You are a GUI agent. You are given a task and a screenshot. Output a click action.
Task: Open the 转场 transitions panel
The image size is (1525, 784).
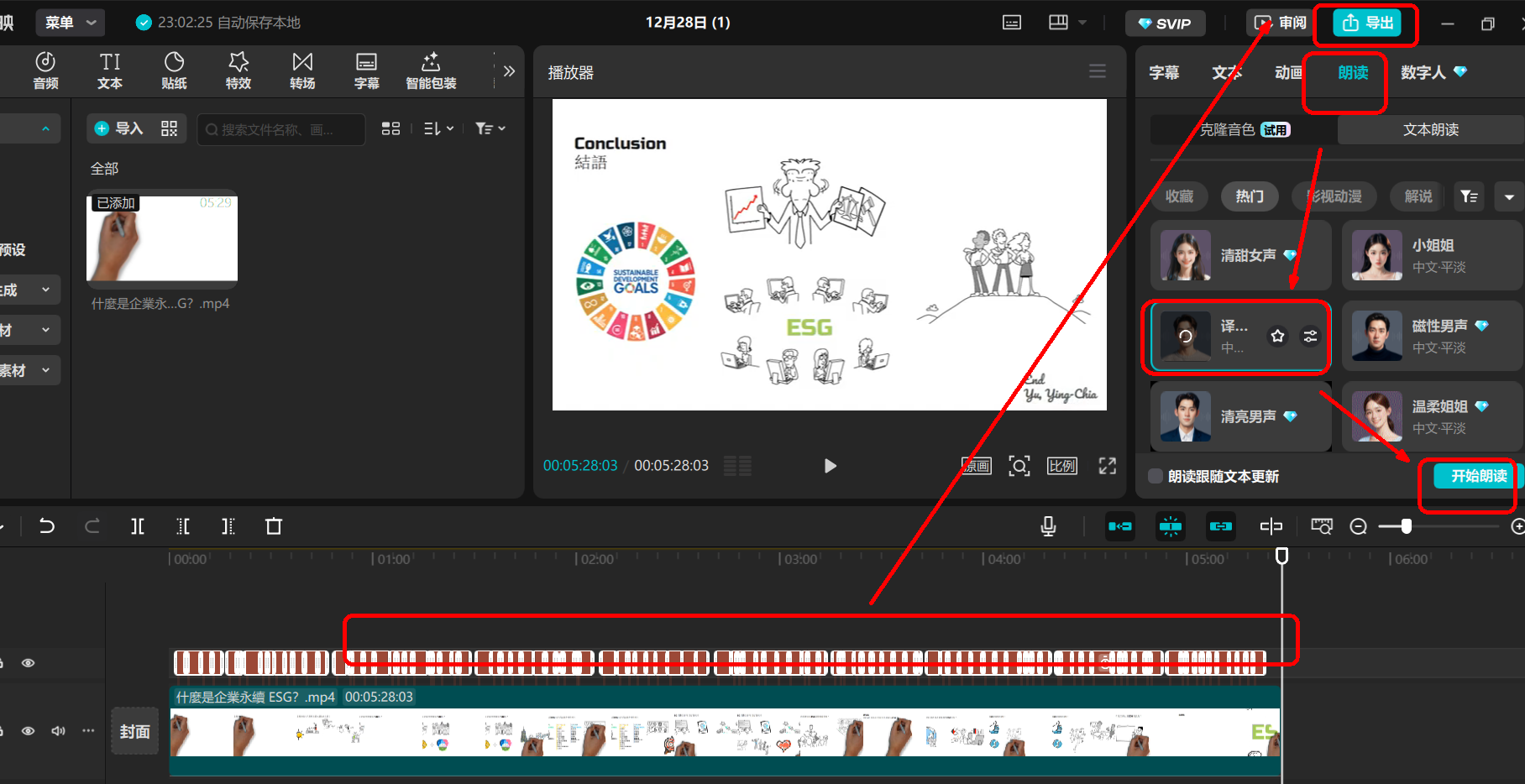(302, 71)
